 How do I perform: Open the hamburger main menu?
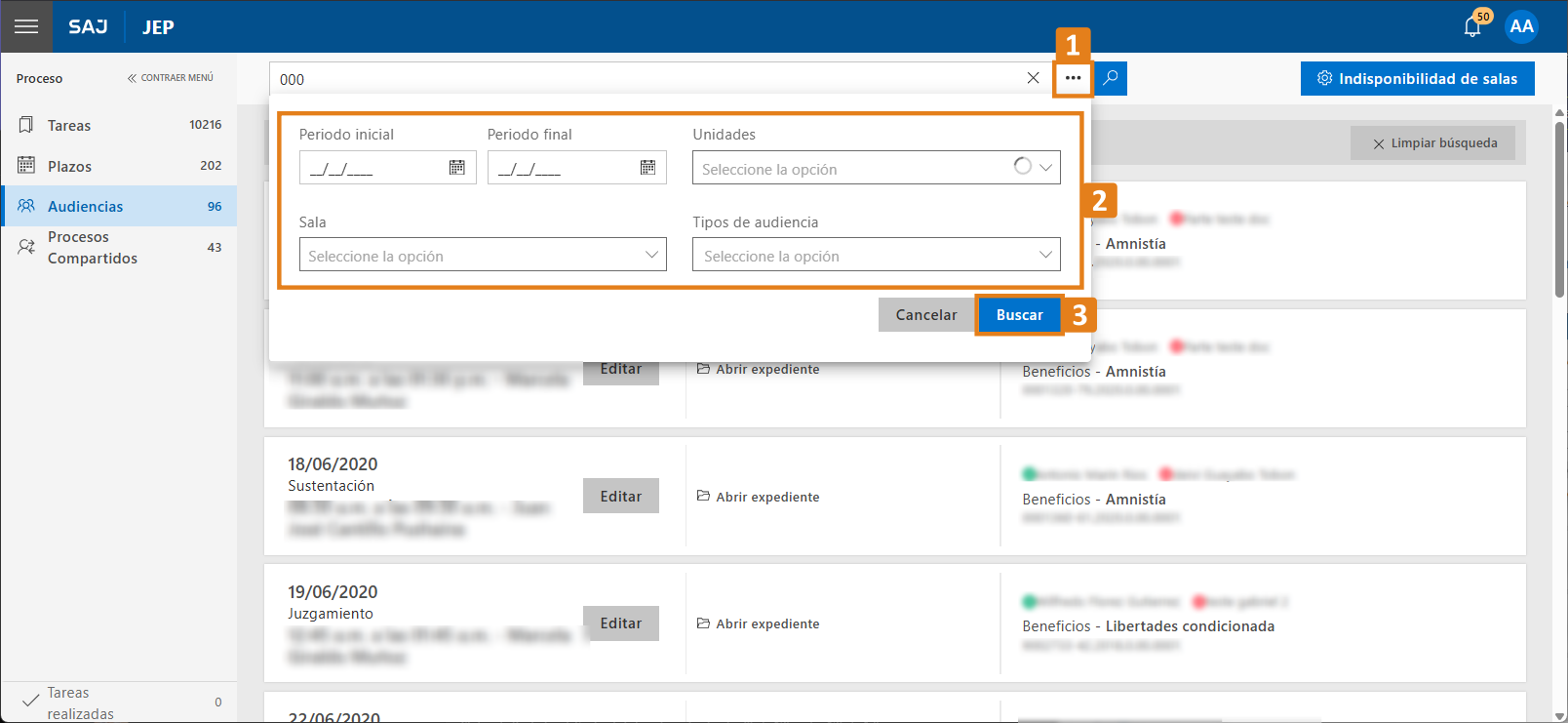tap(26, 26)
